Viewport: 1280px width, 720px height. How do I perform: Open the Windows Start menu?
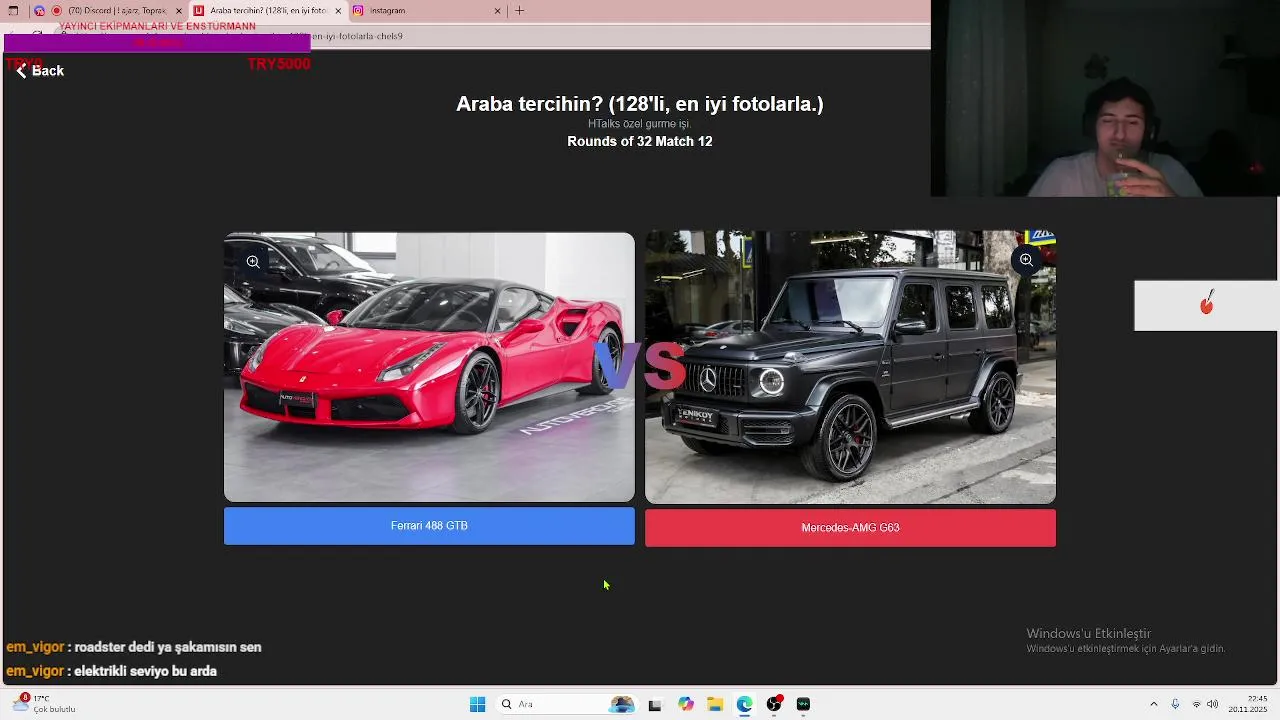click(477, 705)
